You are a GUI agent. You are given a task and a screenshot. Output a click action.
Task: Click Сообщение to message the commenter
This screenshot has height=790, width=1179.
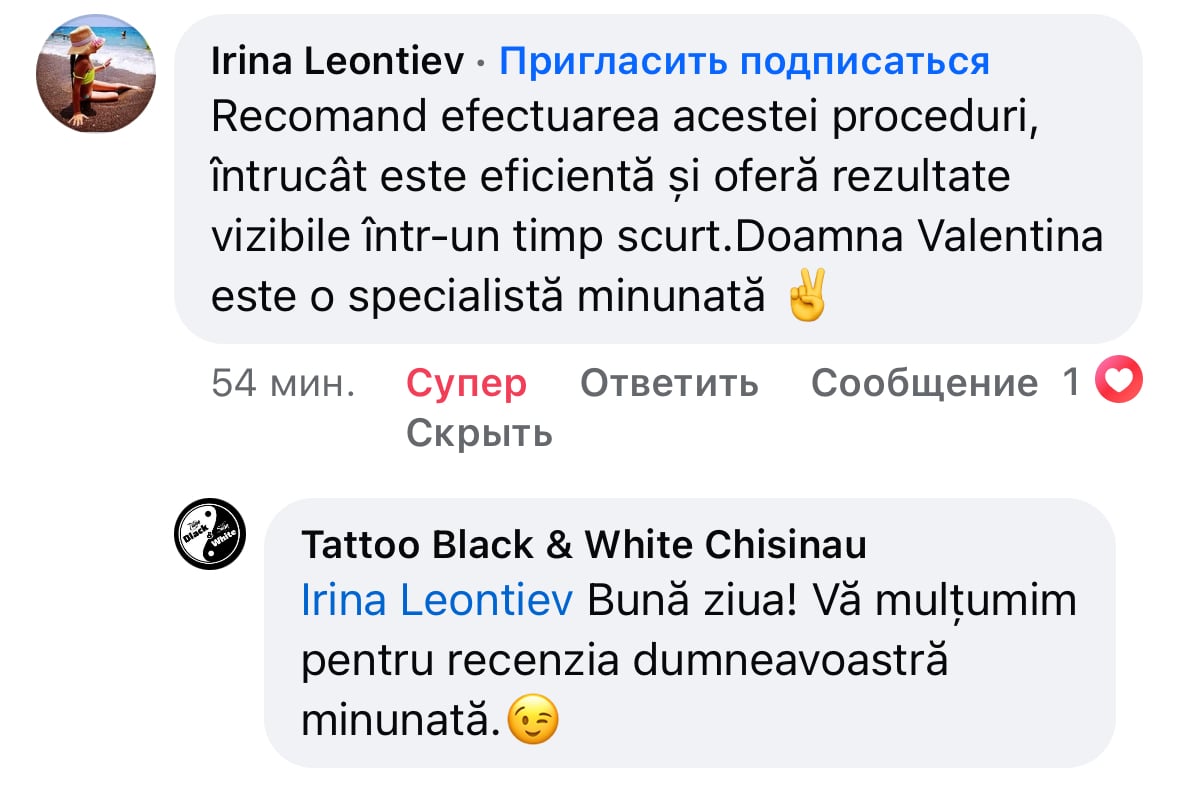pos(924,383)
